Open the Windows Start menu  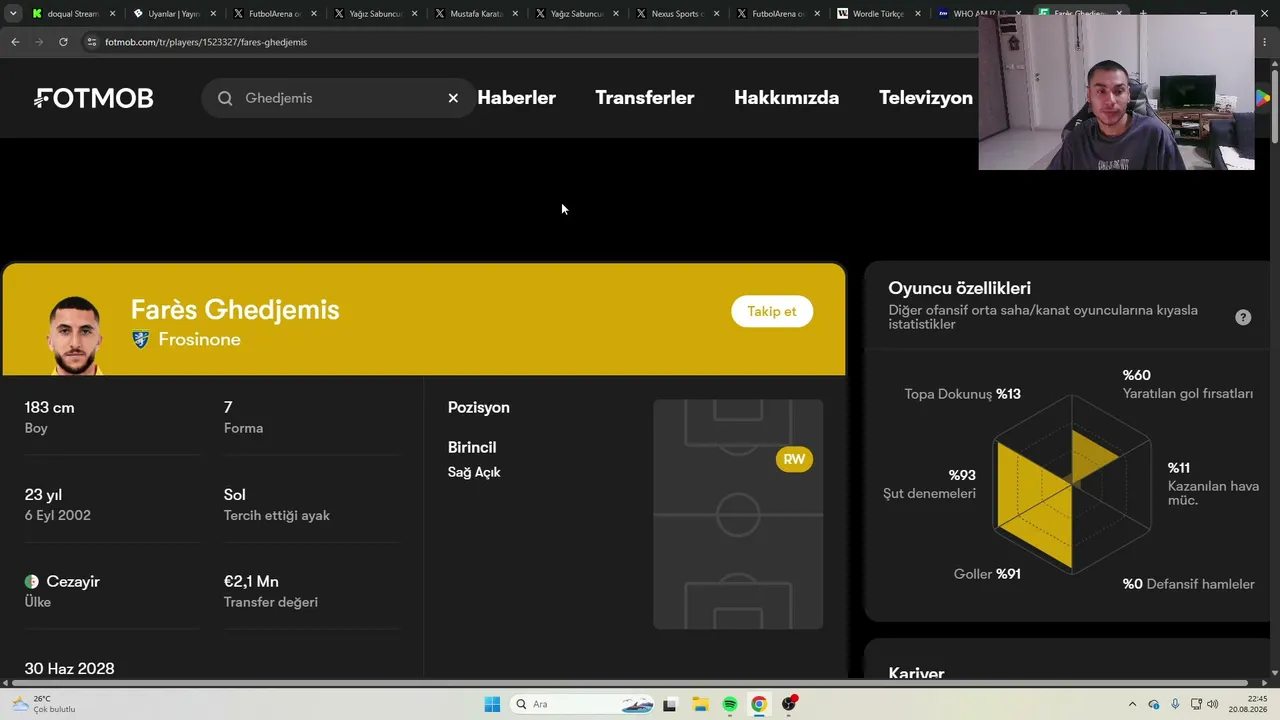pos(492,704)
